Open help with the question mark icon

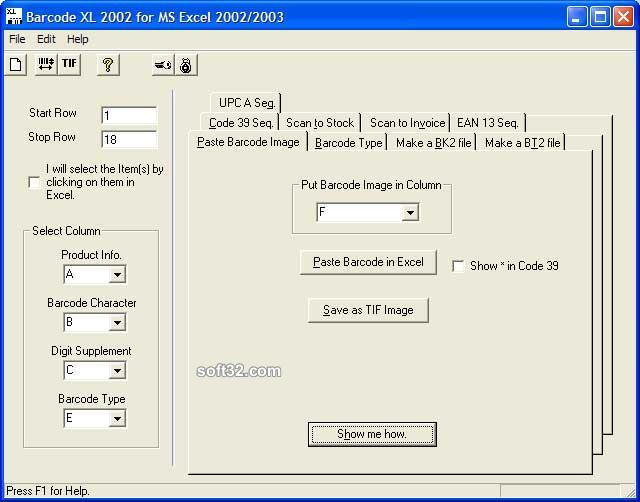(x=108, y=64)
